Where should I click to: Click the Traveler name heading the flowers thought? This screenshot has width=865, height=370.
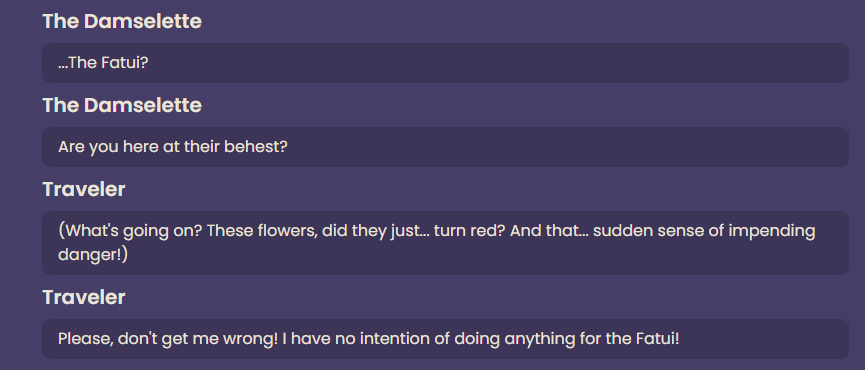[x=84, y=189]
